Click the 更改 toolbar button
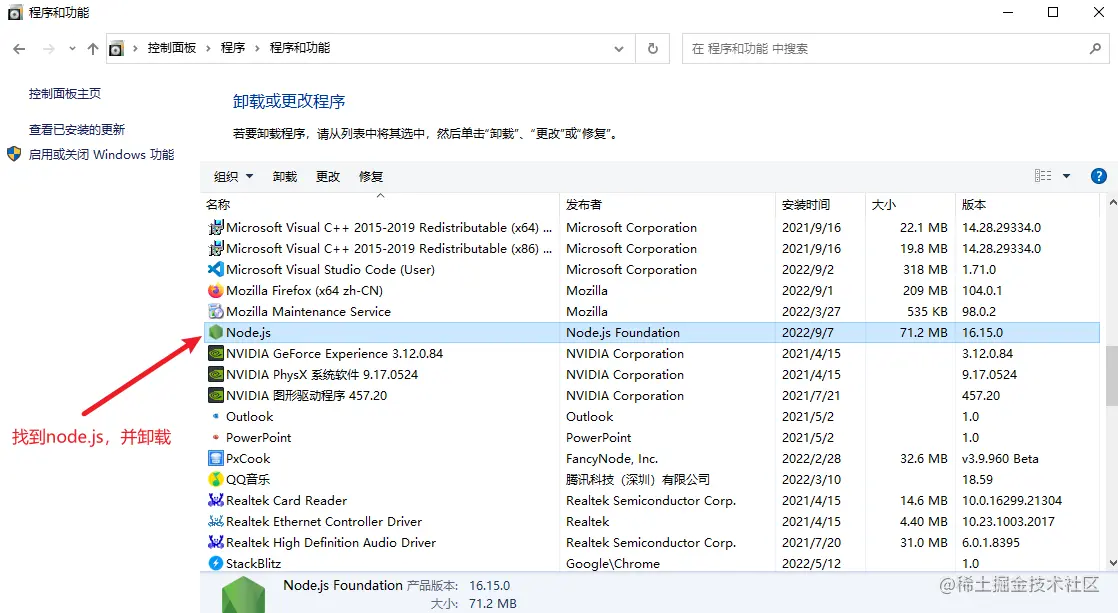 tap(328, 176)
